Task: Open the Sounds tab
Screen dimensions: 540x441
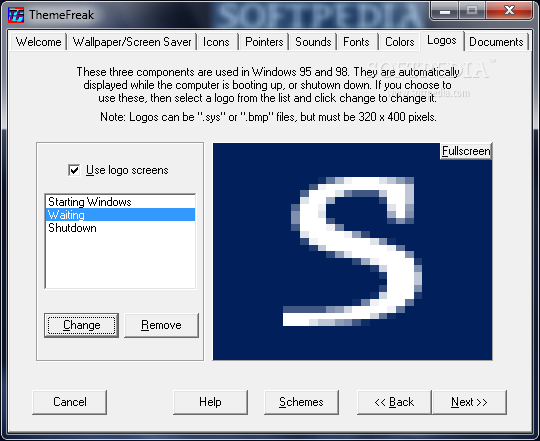Action: pyautogui.click(x=313, y=42)
